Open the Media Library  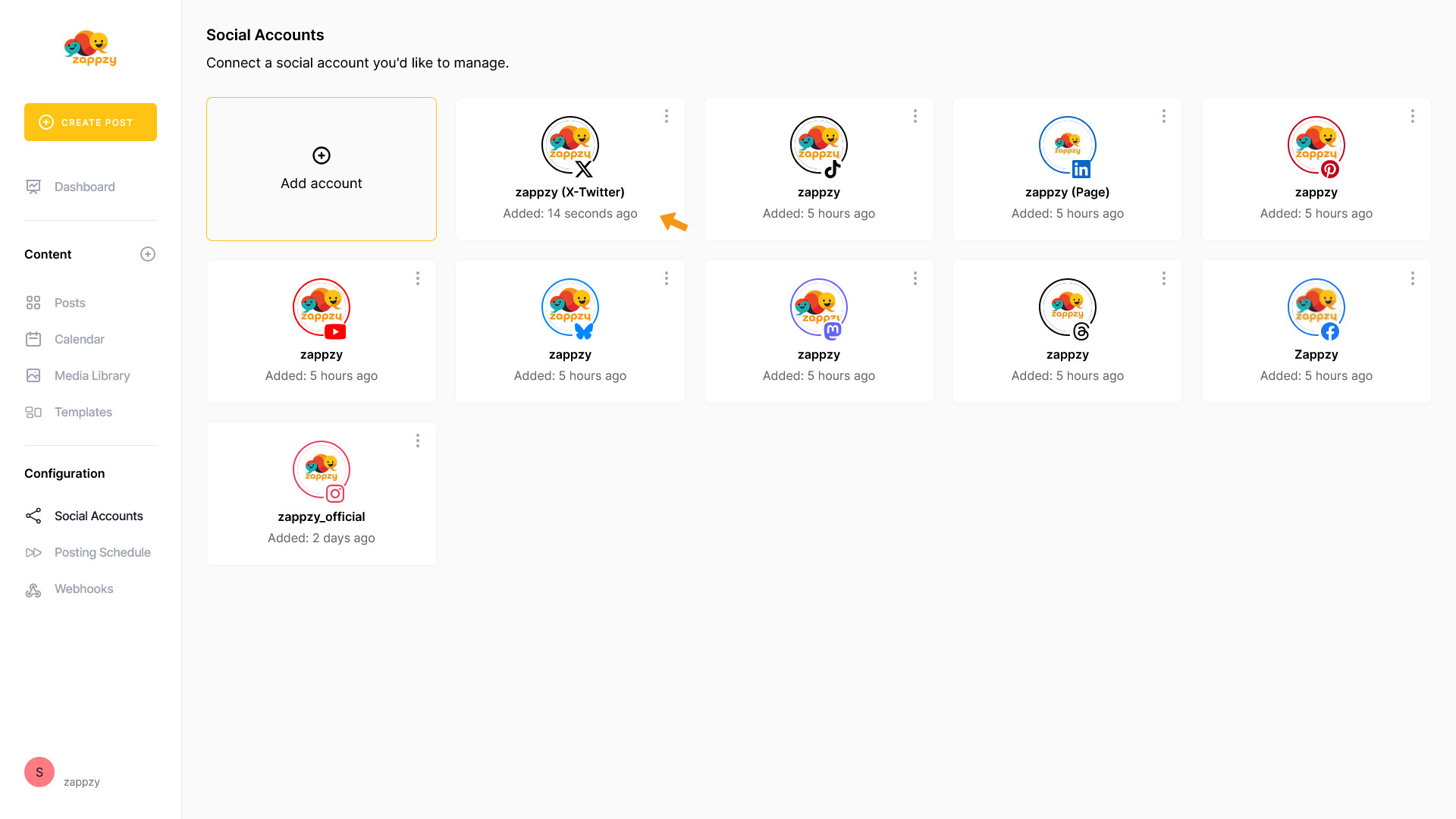[x=92, y=375]
